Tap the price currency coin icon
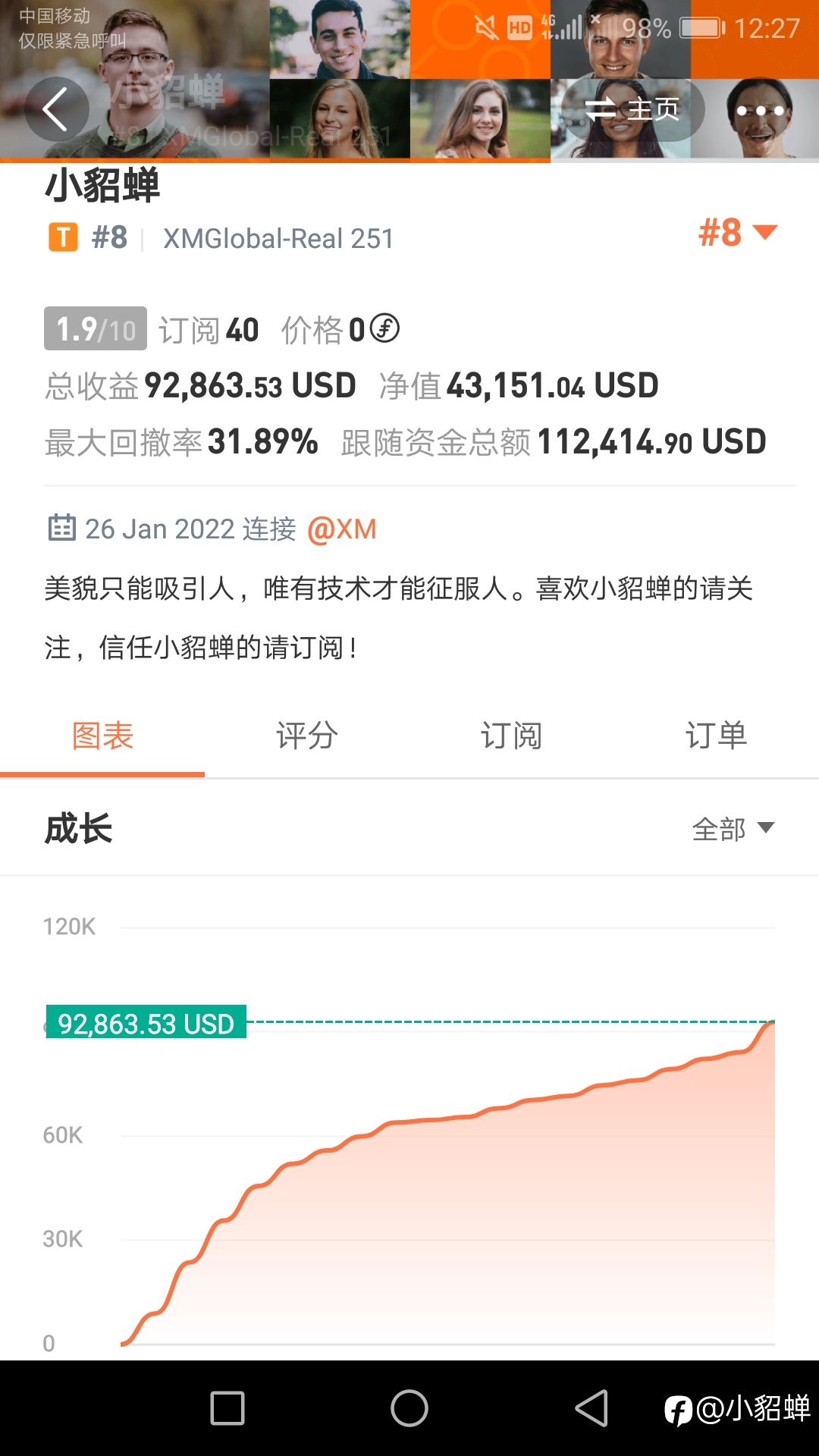 (384, 328)
